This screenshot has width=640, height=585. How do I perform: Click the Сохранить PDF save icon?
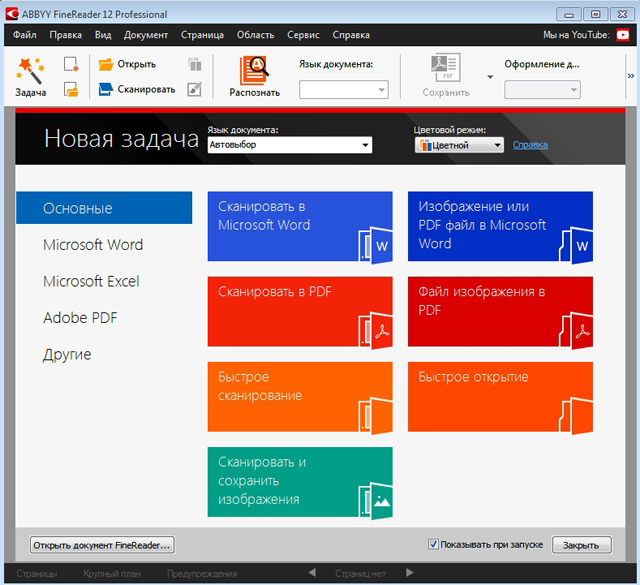pos(446,68)
